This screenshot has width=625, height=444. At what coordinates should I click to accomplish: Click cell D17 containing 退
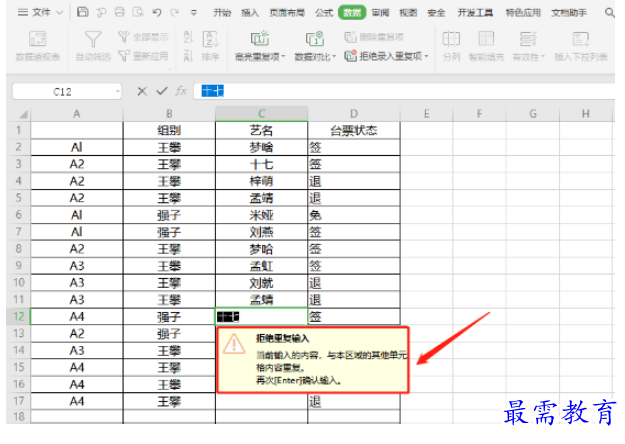click(354, 401)
